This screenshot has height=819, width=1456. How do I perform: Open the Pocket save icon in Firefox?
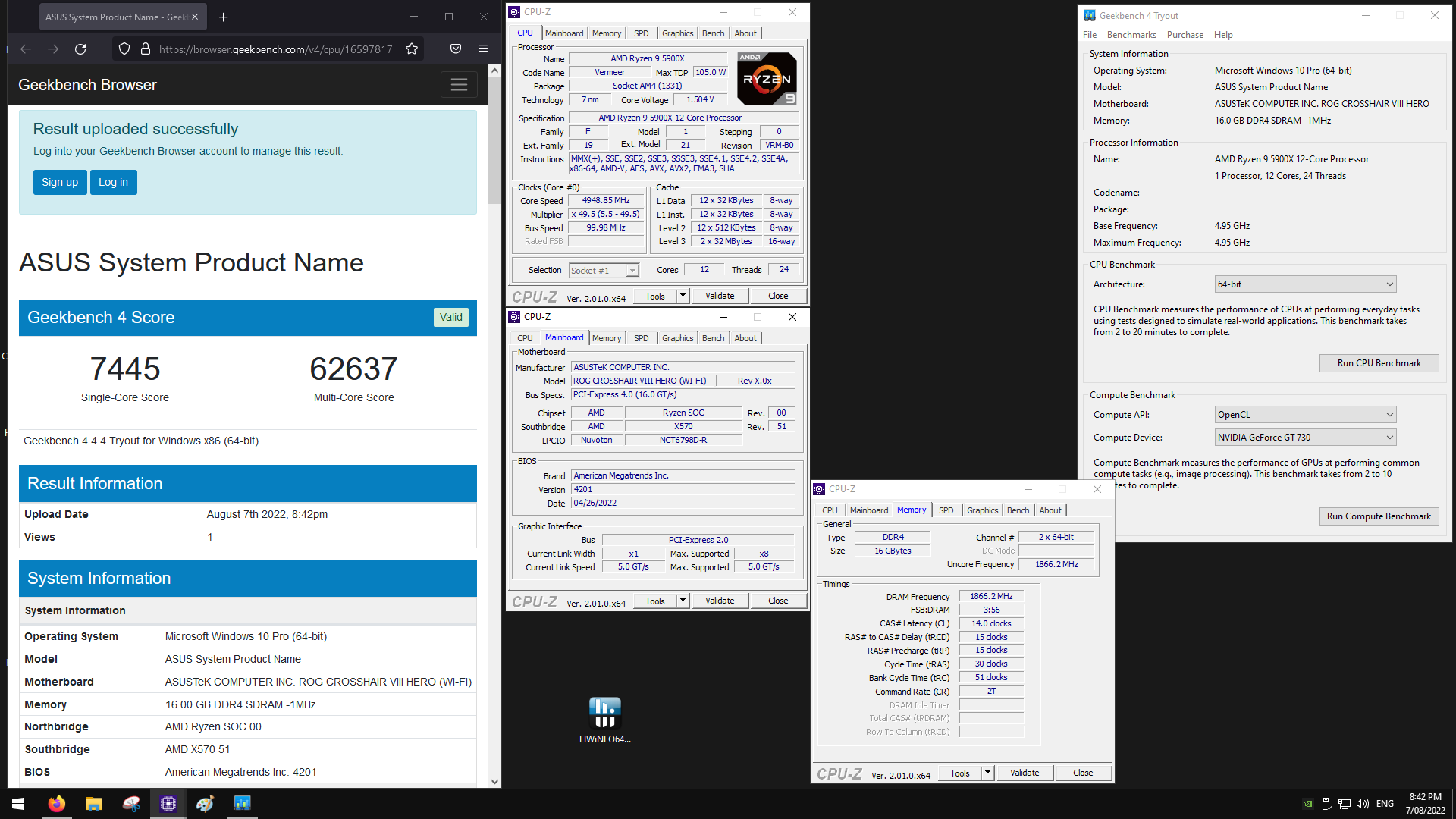(456, 49)
